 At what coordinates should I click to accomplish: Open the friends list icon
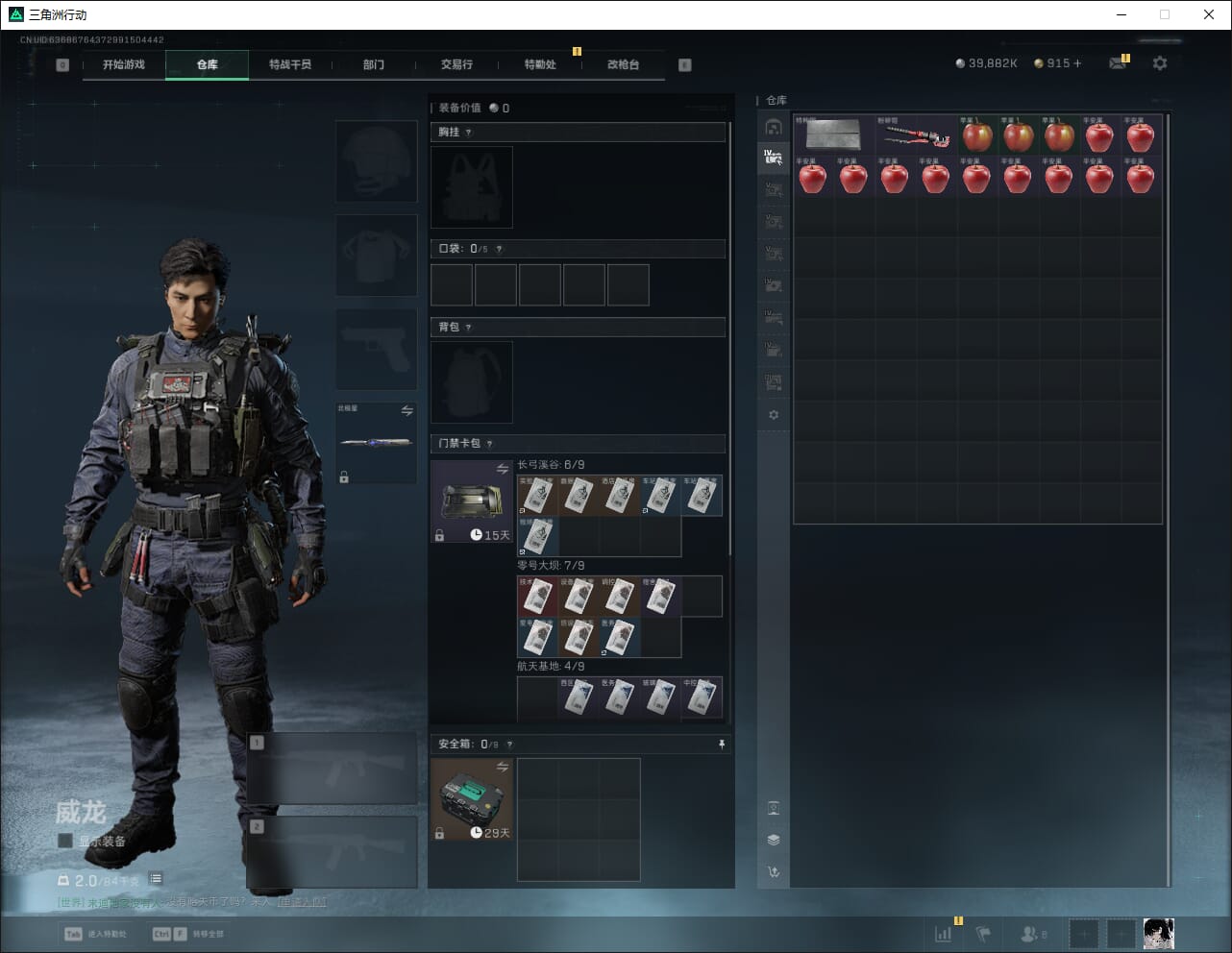coord(1029,934)
